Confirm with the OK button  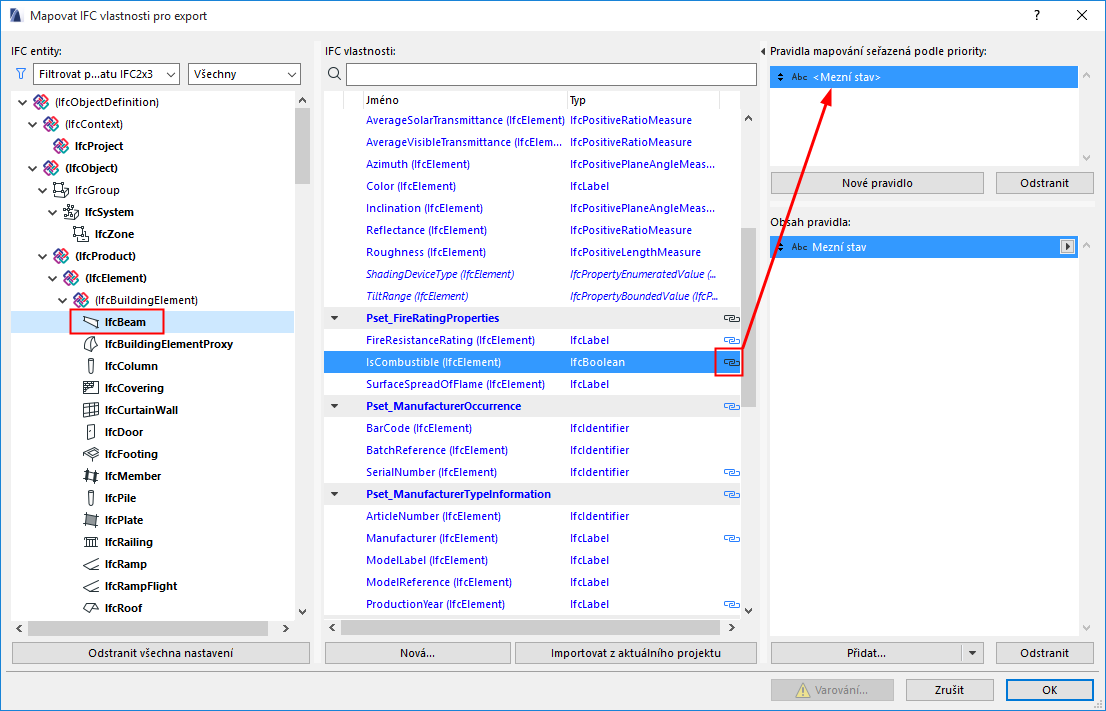1050,690
